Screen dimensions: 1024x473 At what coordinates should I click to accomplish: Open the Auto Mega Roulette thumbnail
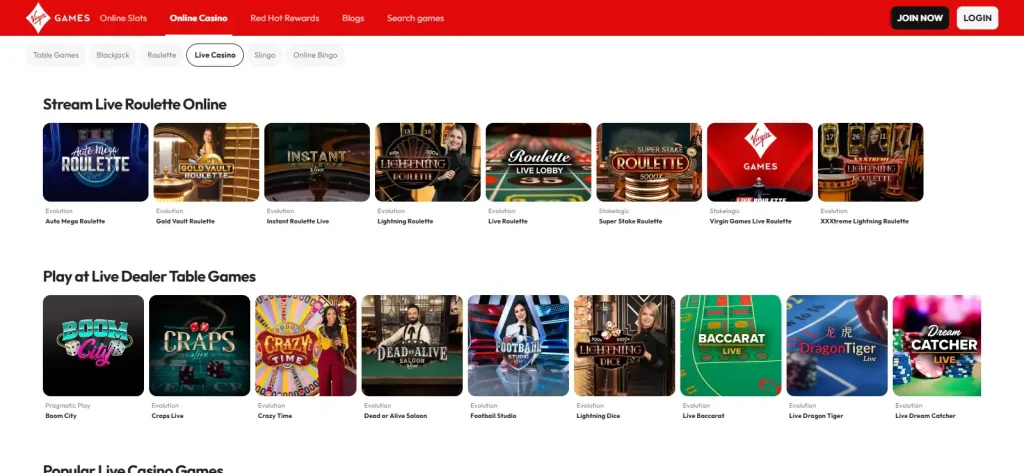(95, 162)
